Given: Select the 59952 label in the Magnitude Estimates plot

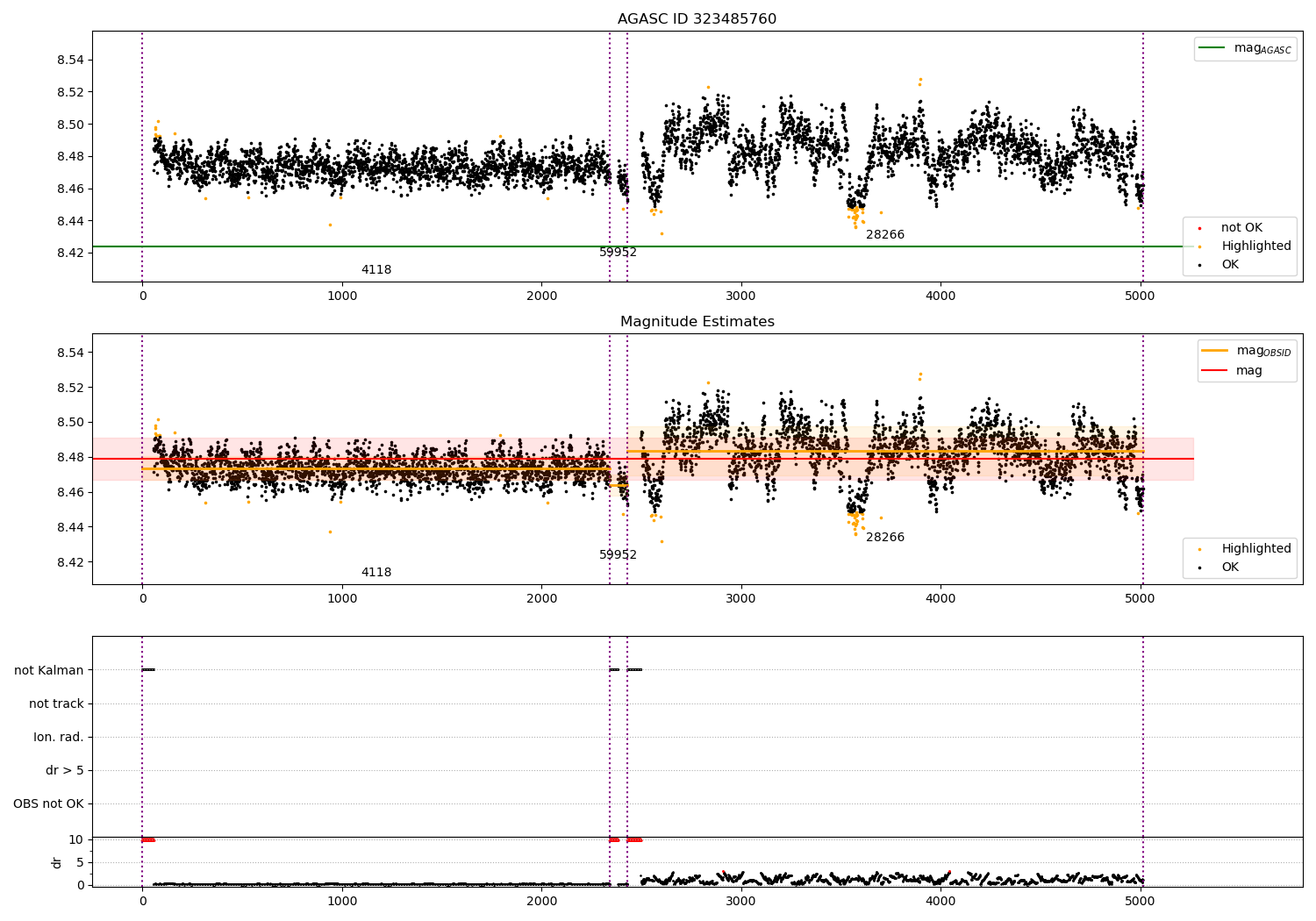Looking at the screenshot, I should [x=618, y=555].
